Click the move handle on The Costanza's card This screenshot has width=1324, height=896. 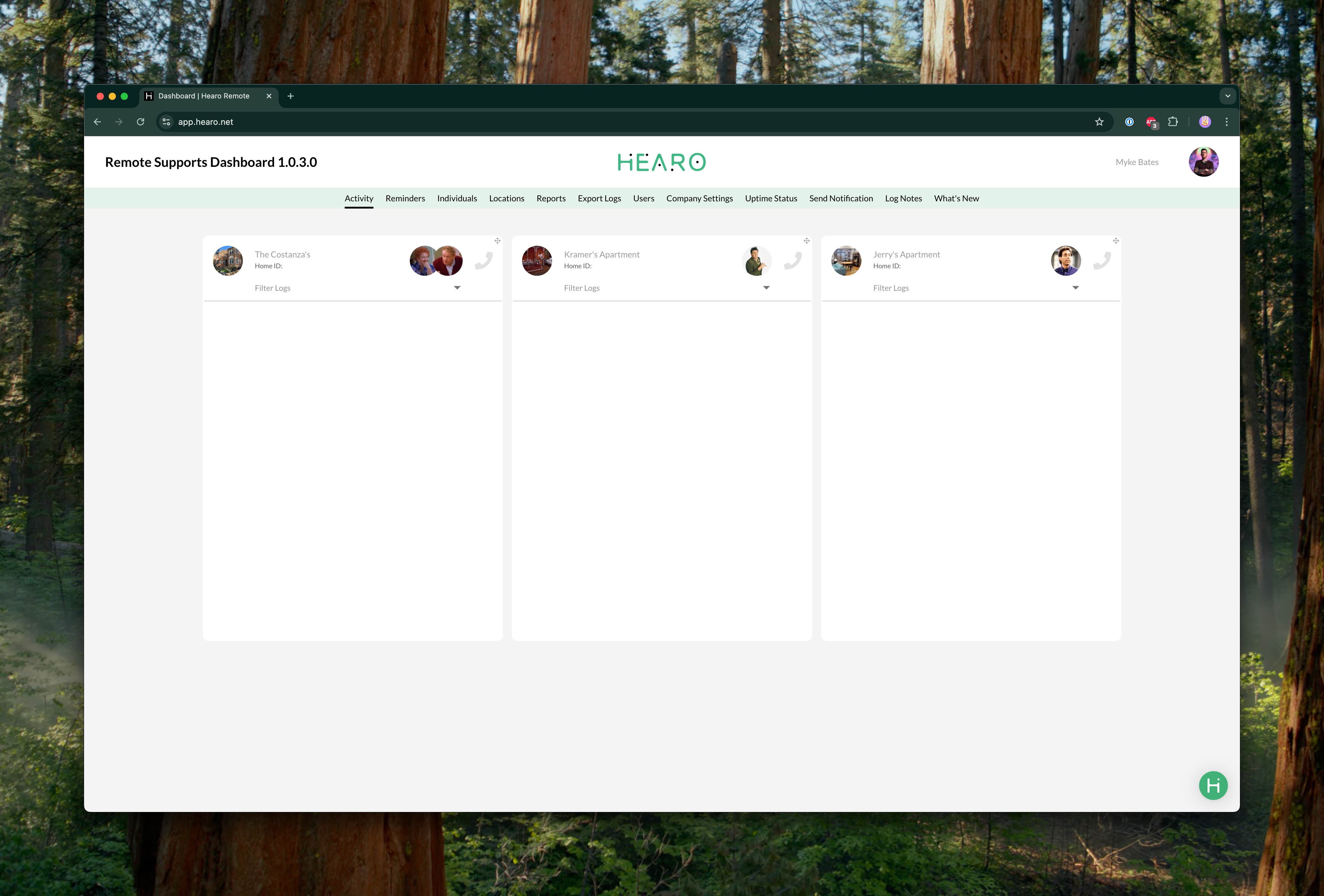[497, 241]
